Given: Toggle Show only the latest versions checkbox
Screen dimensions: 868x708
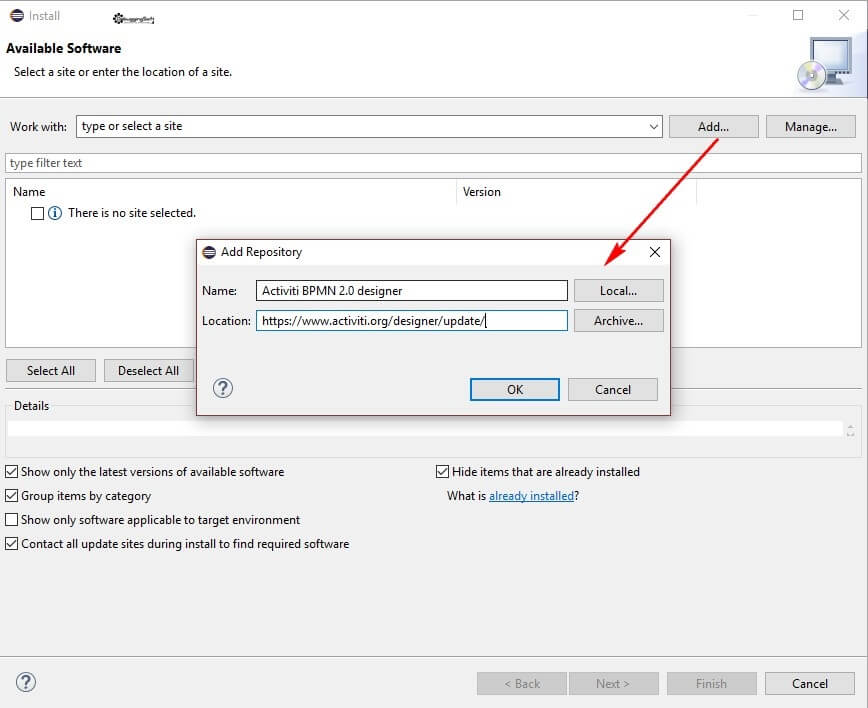Looking at the screenshot, I should pyautogui.click(x=12, y=472).
